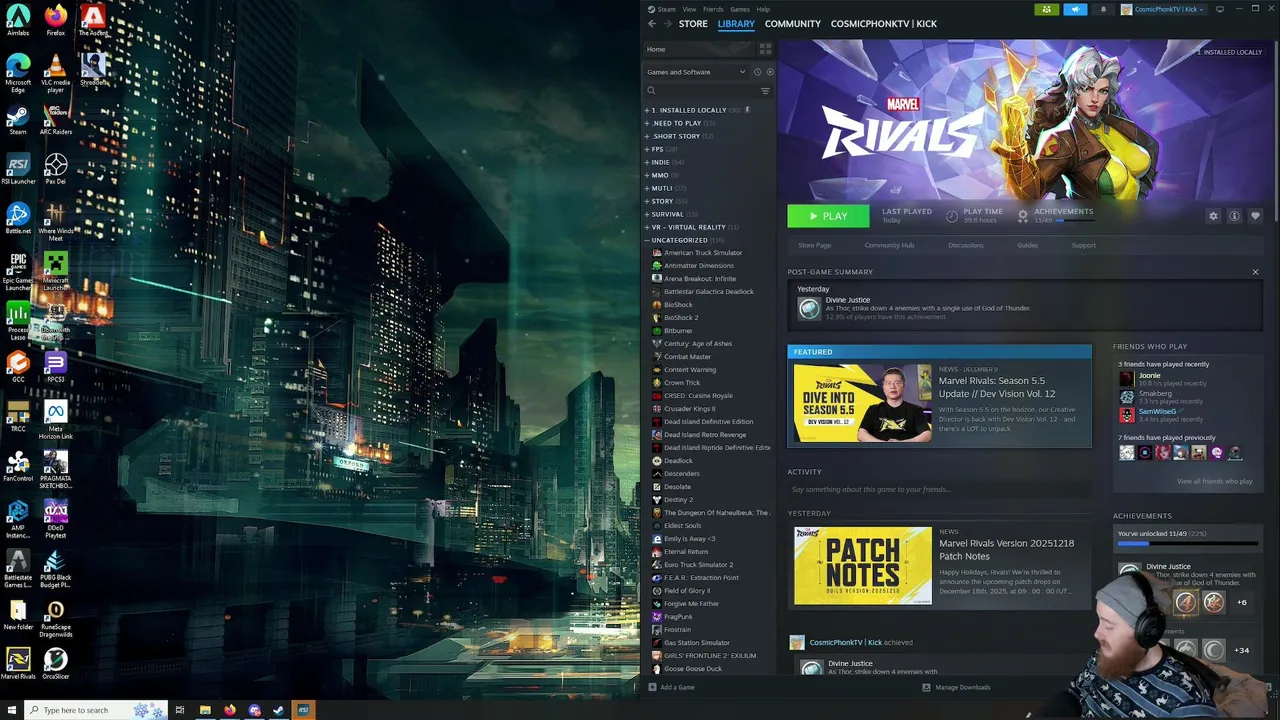The image size is (1280, 720).
Task: Expand the SURVIVAL collection
Action: [x=671, y=214]
